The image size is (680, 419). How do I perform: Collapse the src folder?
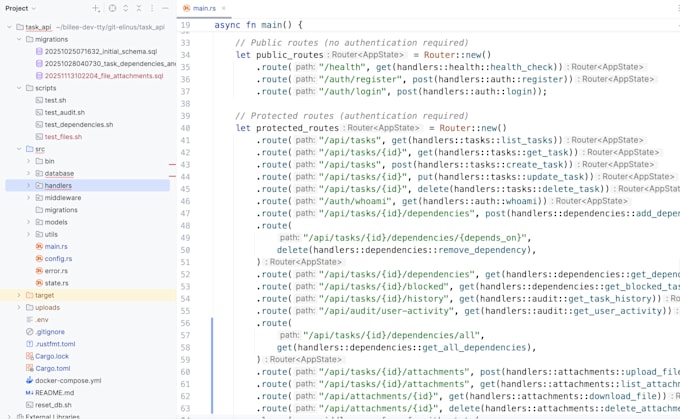coord(19,149)
